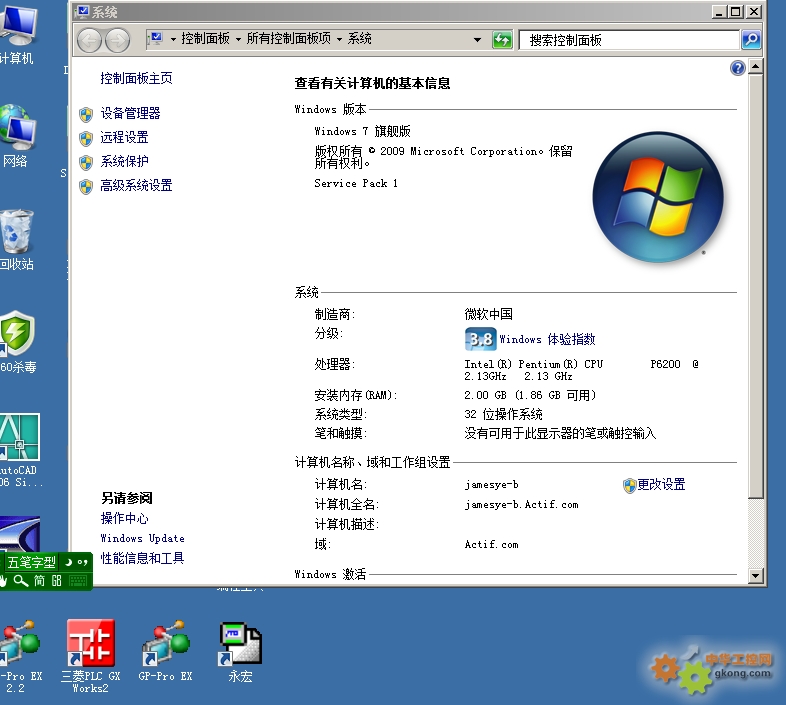Open 操作中心 under 另请参阅
This screenshot has height=705, width=786.
coord(124,518)
